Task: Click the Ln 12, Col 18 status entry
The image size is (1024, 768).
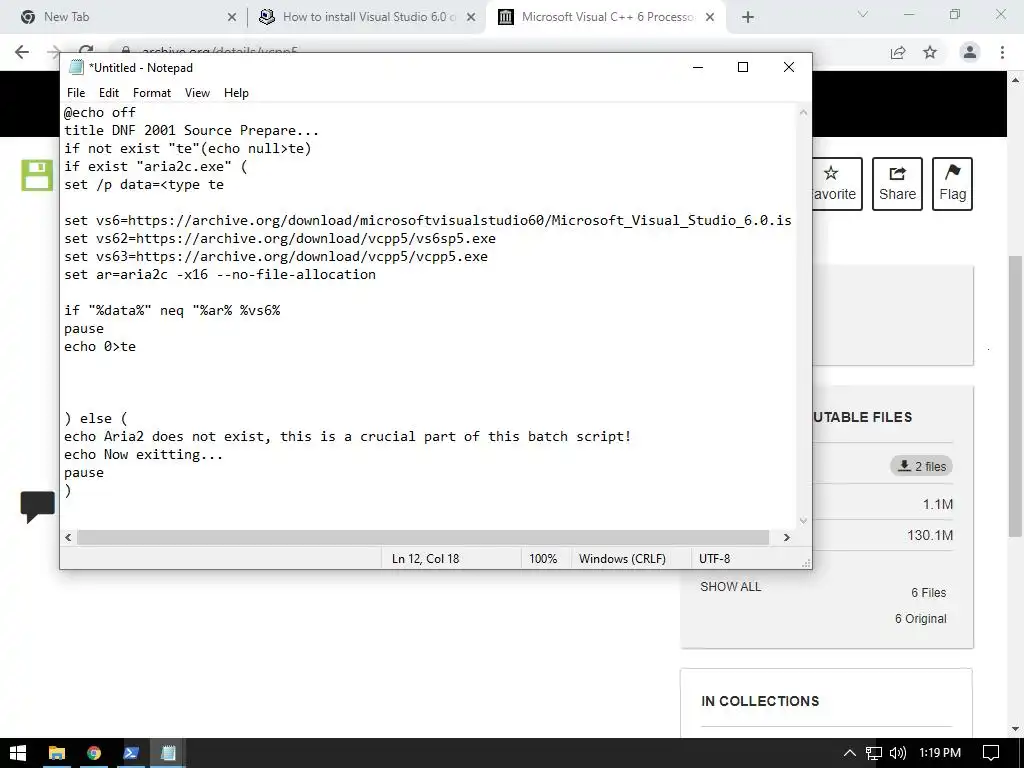Action: click(x=425, y=559)
